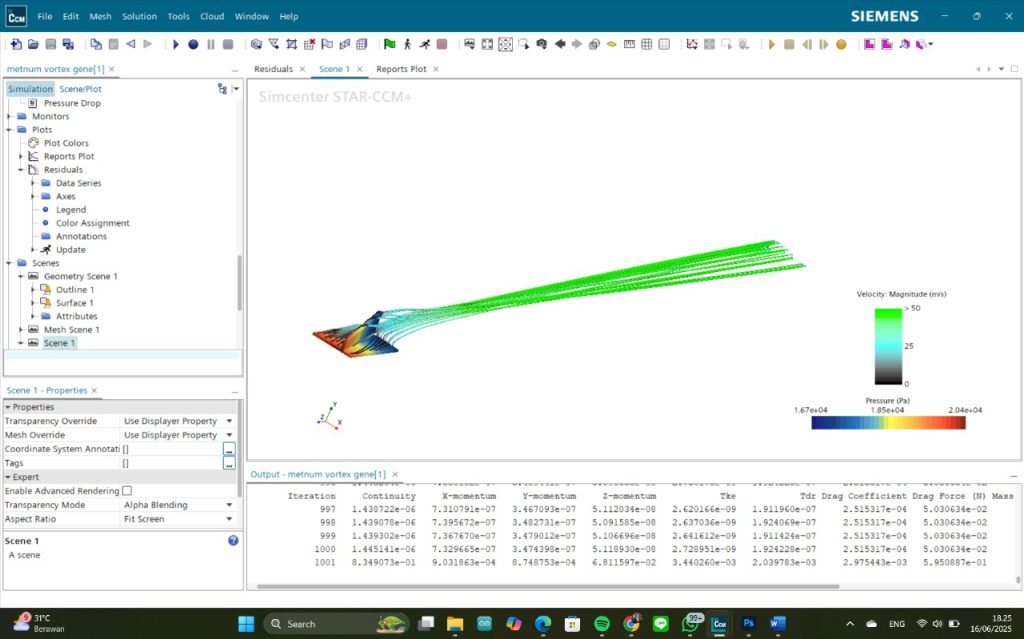The width and height of the screenshot is (1024, 639).
Task: Click the Open folder toolbar icon
Action: pyautogui.click(x=33, y=44)
